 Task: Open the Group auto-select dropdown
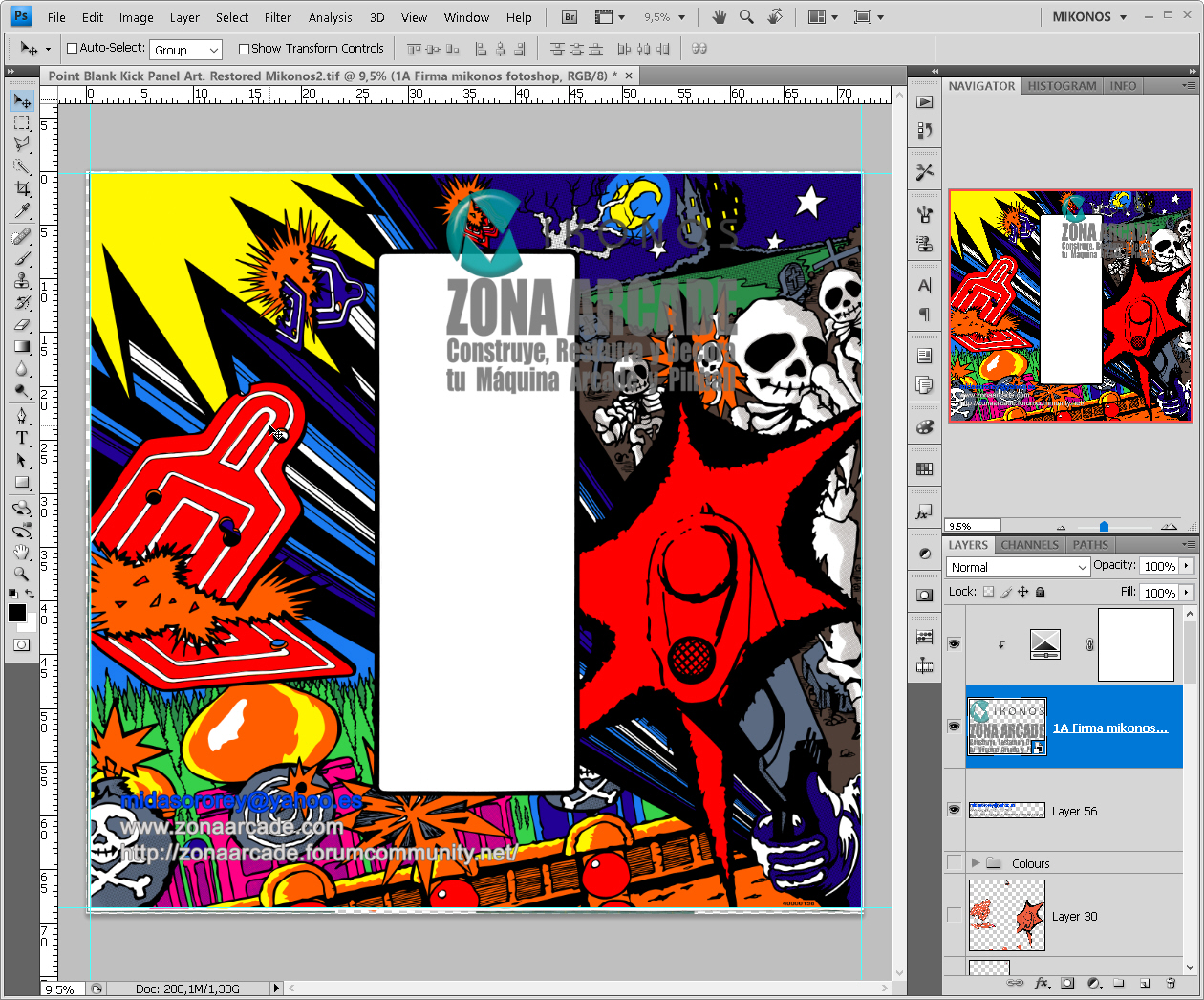point(186,50)
